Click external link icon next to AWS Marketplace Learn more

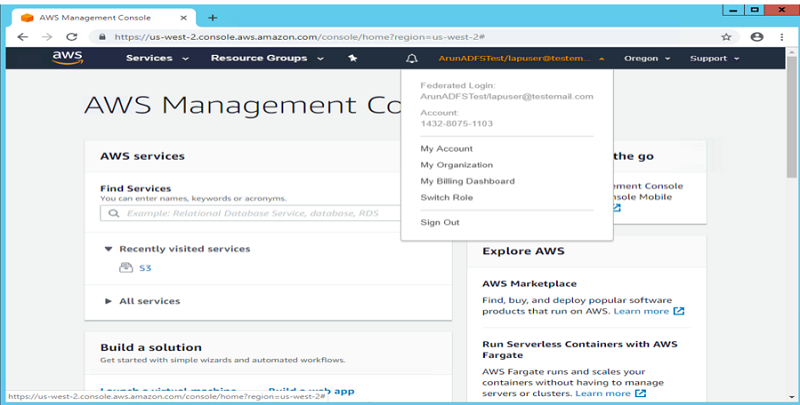(x=679, y=311)
